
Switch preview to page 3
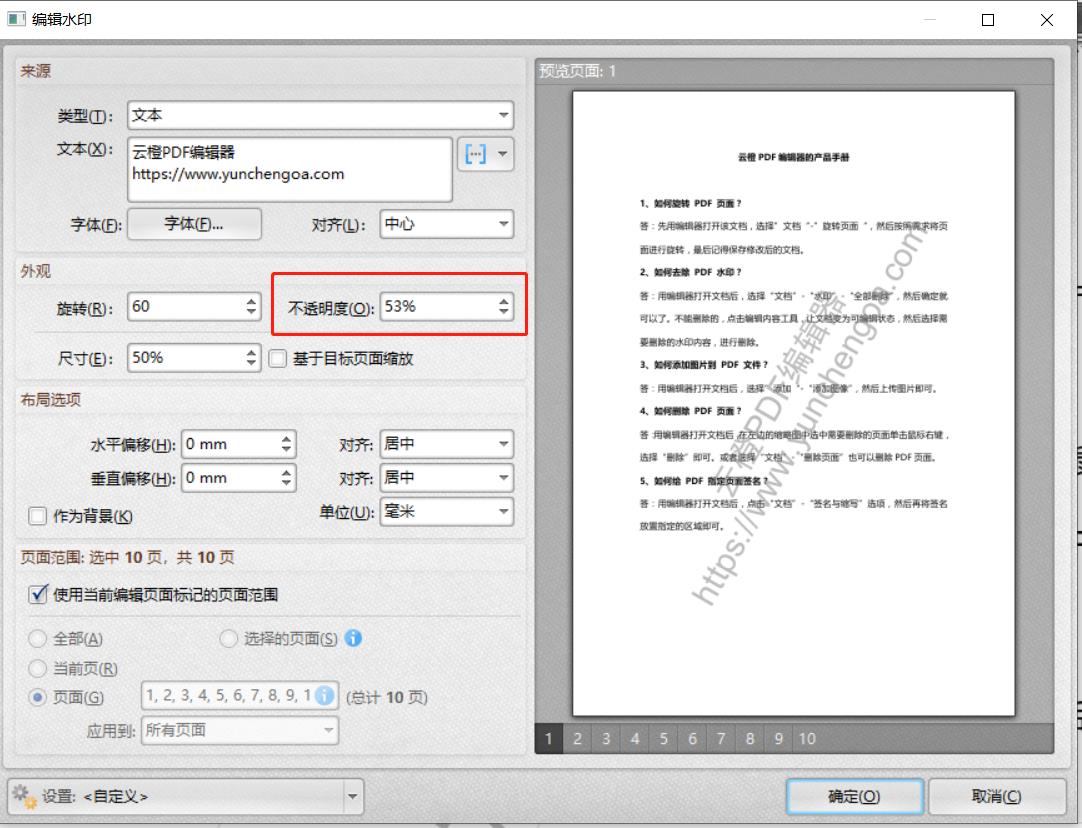pos(606,739)
